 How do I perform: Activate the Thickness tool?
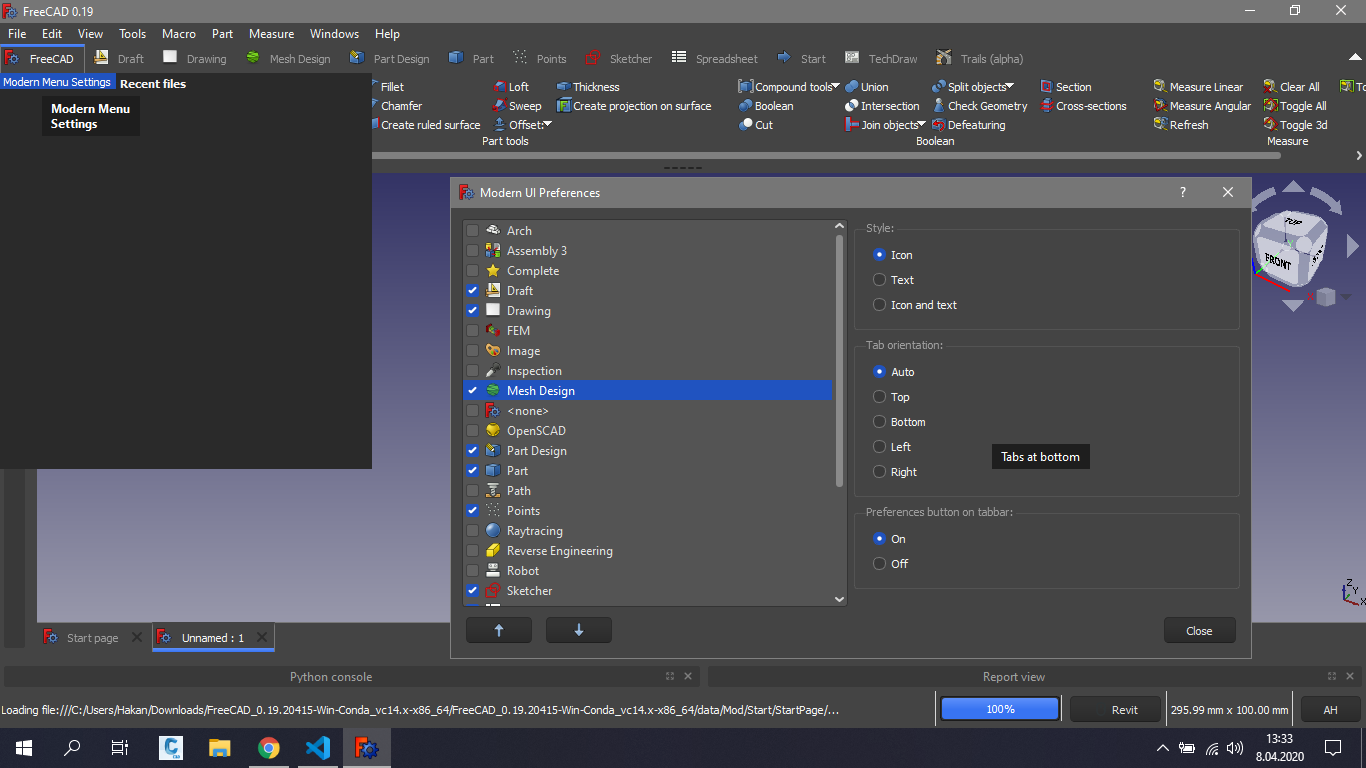tap(588, 87)
